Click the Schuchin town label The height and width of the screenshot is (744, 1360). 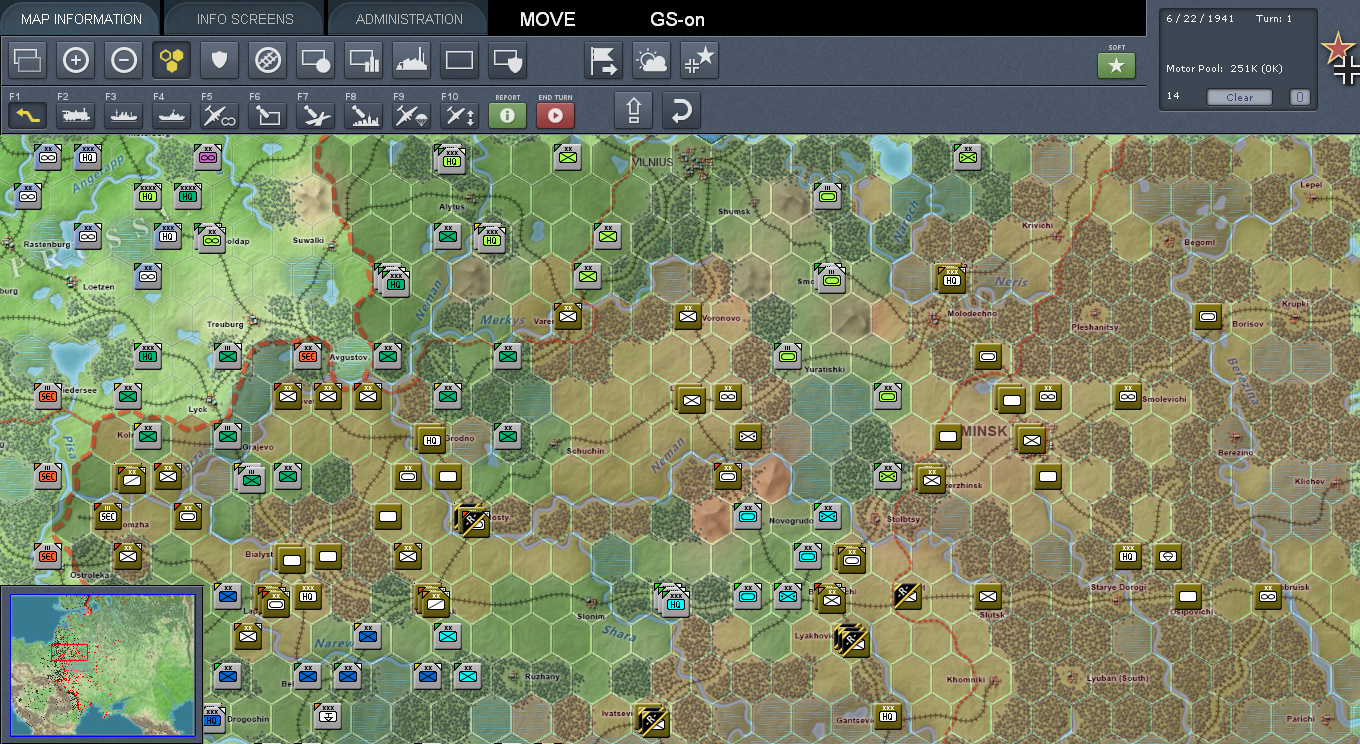coord(586,451)
